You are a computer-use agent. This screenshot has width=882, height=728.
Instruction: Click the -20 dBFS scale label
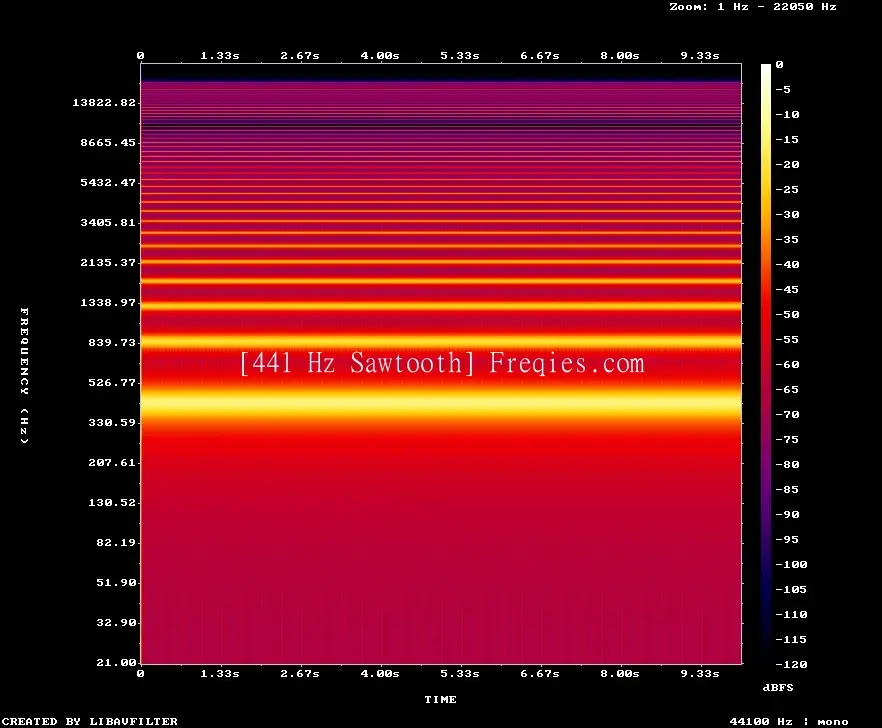click(x=787, y=164)
